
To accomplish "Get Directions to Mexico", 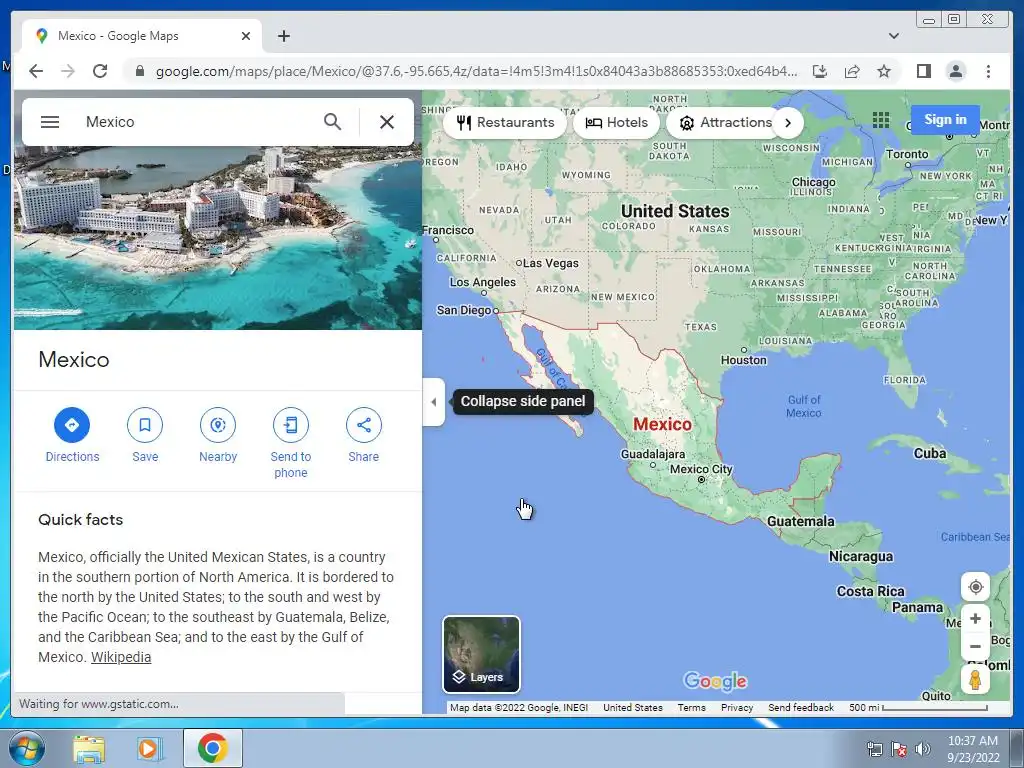I will tap(72, 435).
